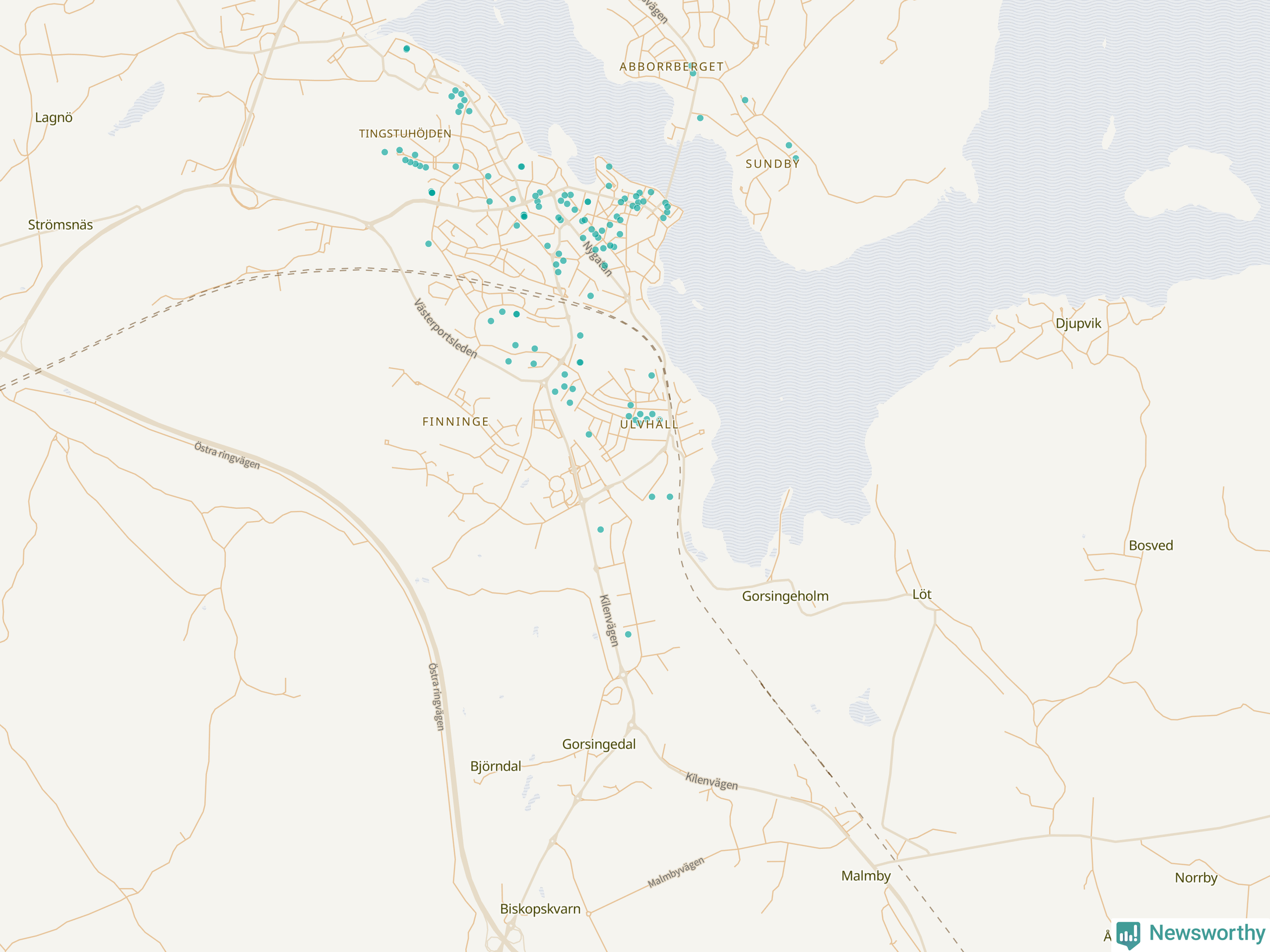1270x952 pixels.
Task: Select the SUNDBY district label
Action: point(772,164)
